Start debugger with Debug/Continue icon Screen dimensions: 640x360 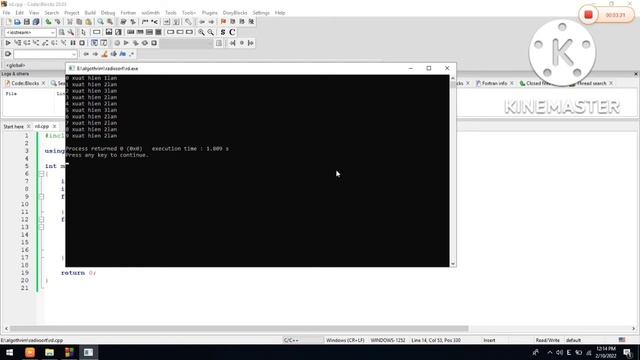tap(8, 43)
